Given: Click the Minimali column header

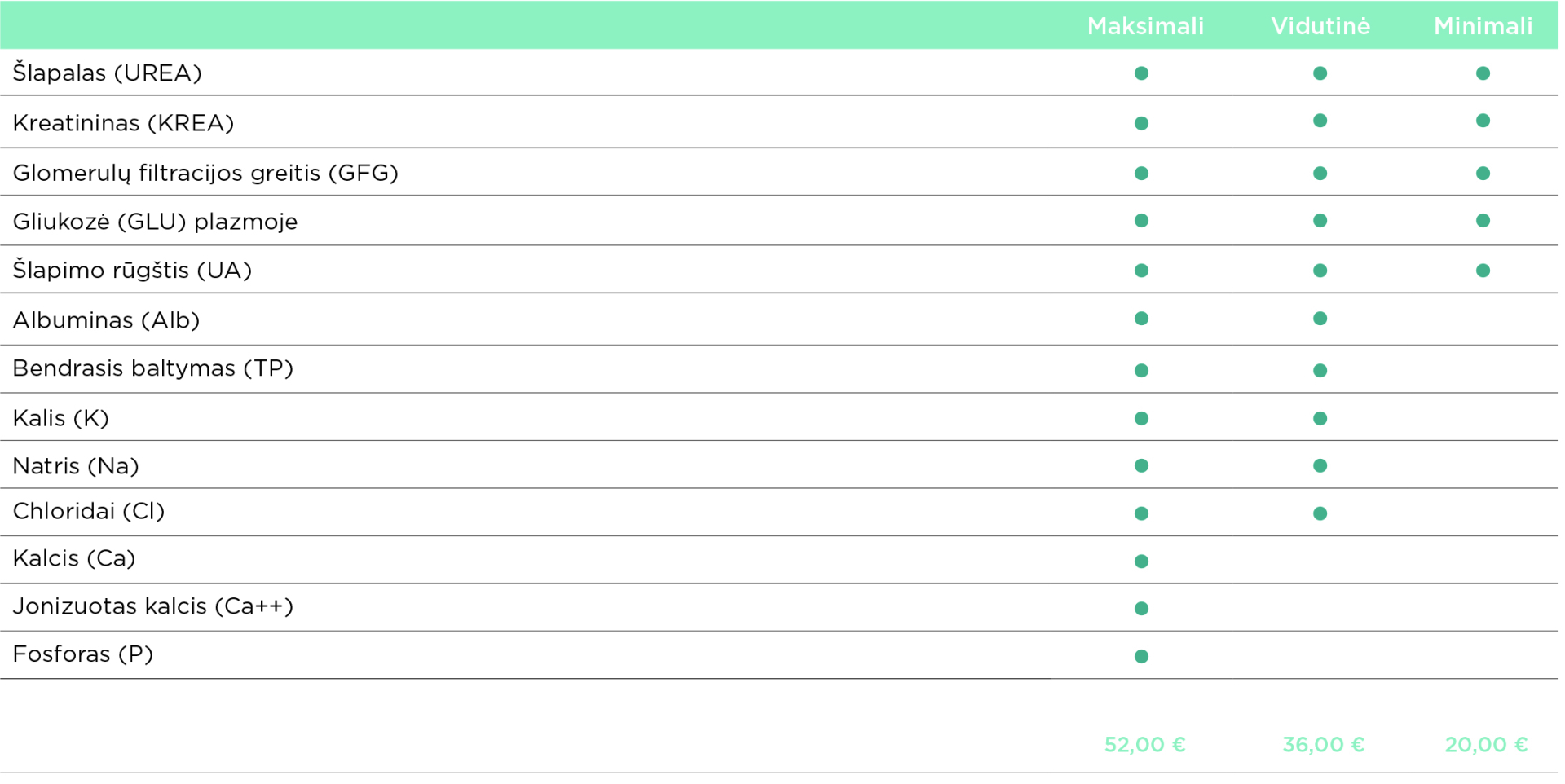Looking at the screenshot, I should 1483,26.
